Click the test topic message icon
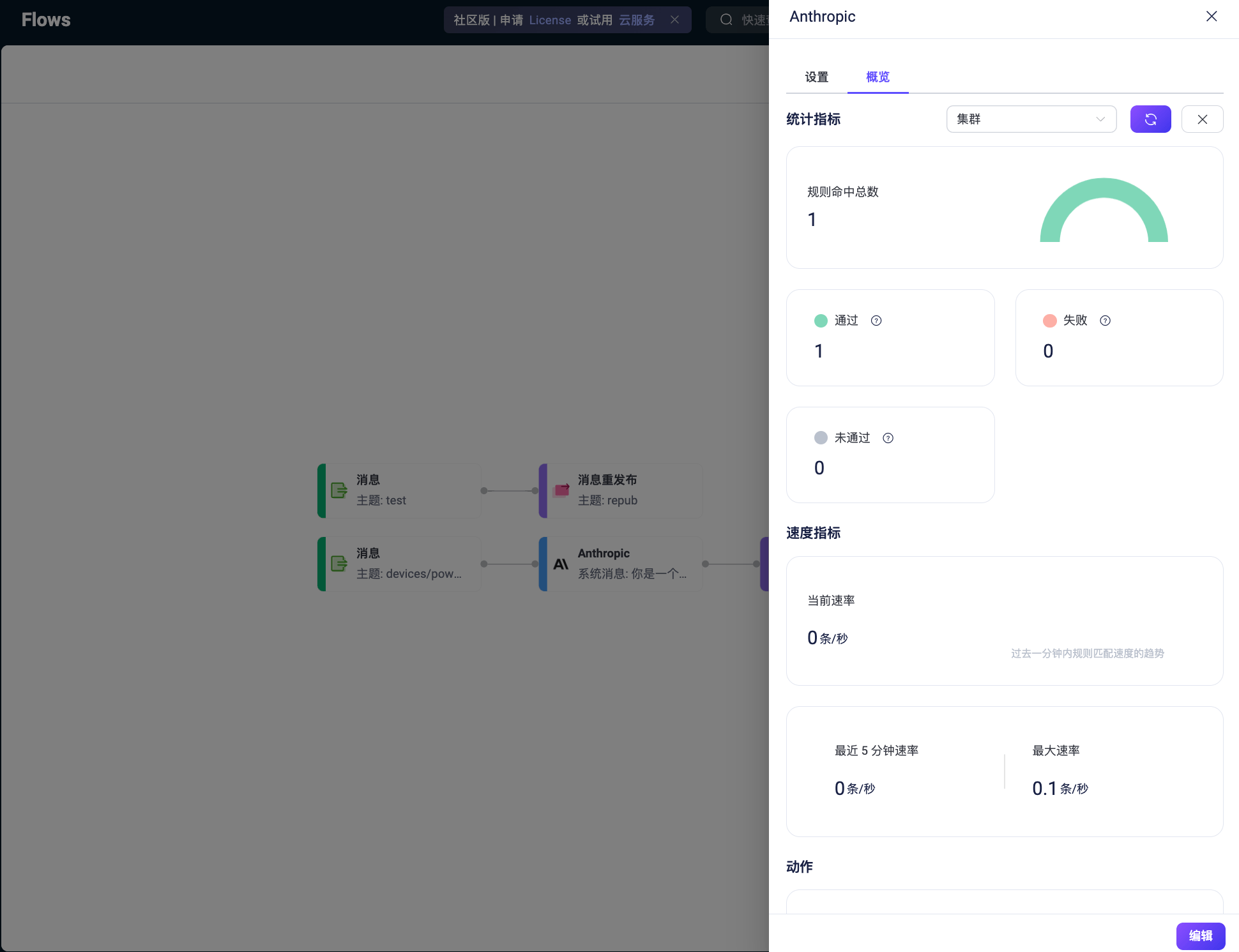This screenshot has height=952, width=1239. (339, 490)
